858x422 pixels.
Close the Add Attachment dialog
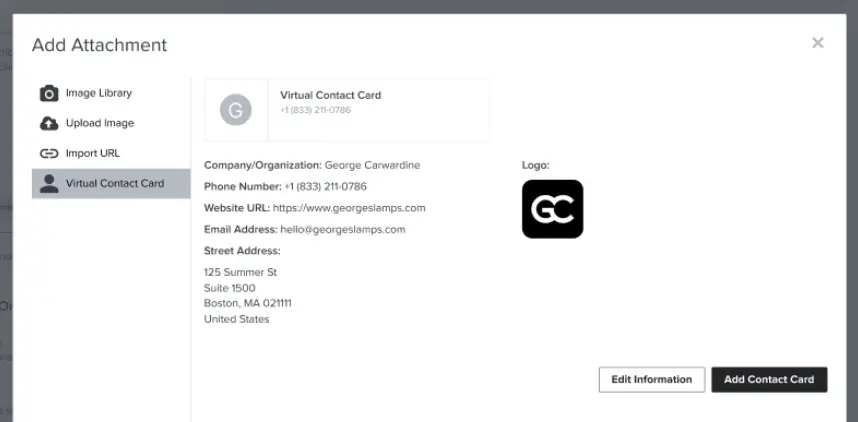[818, 43]
